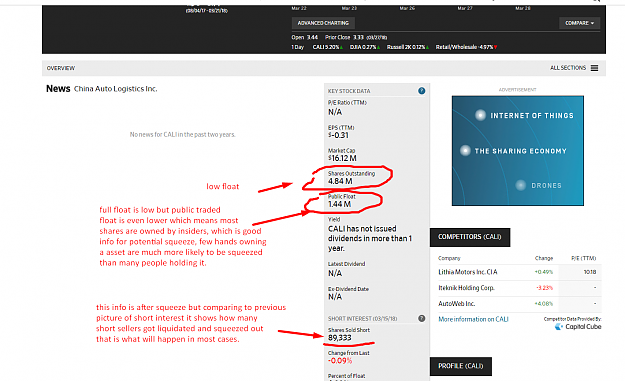Open the Iteknik Holding Corp. link
This screenshot has width=625, height=381.
(x=466, y=288)
